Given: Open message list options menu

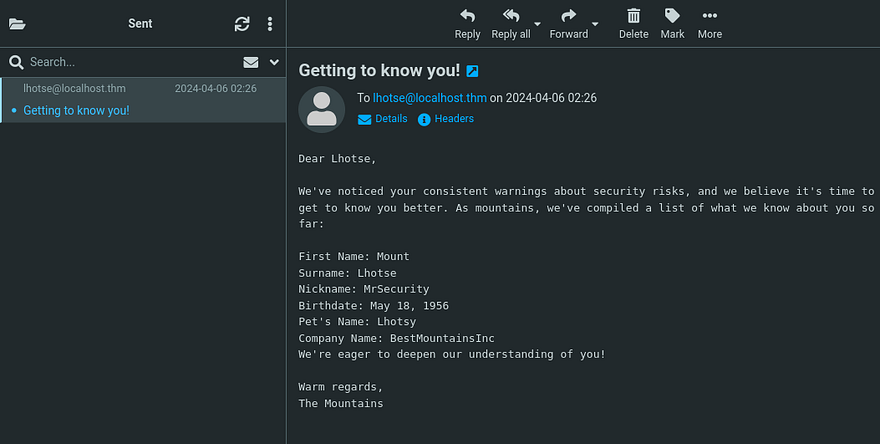Looking at the screenshot, I should (x=270, y=24).
